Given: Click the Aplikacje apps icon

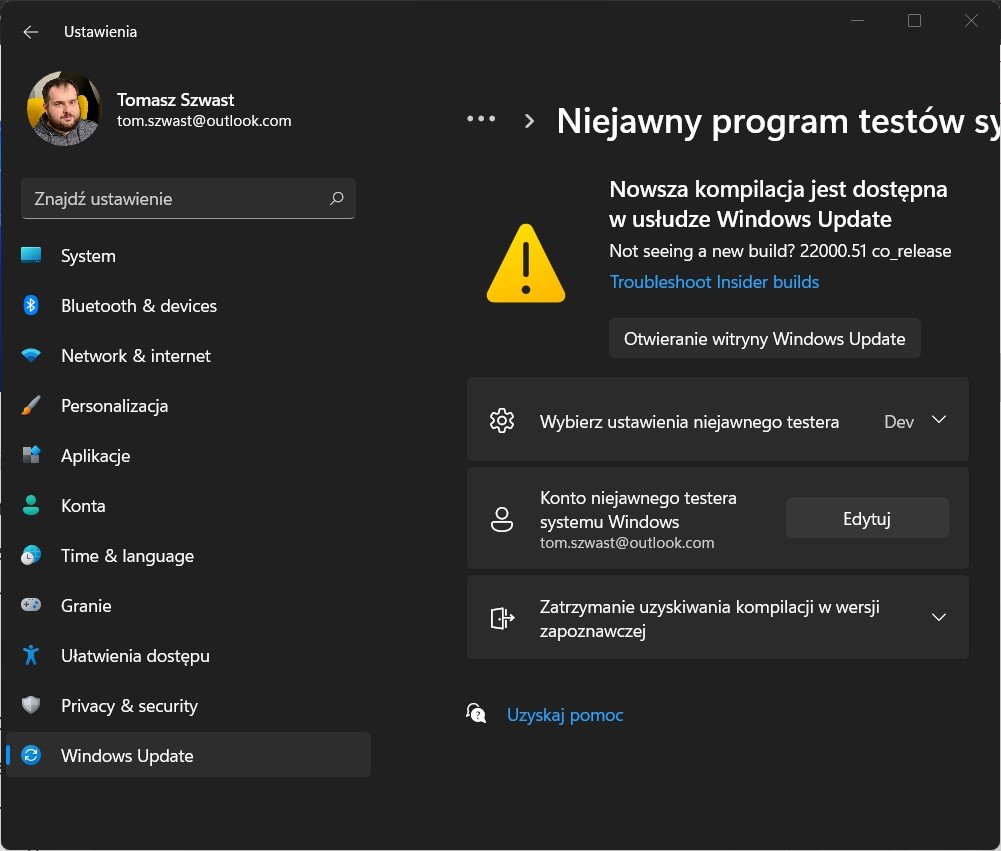Looking at the screenshot, I should coord(31,455).
